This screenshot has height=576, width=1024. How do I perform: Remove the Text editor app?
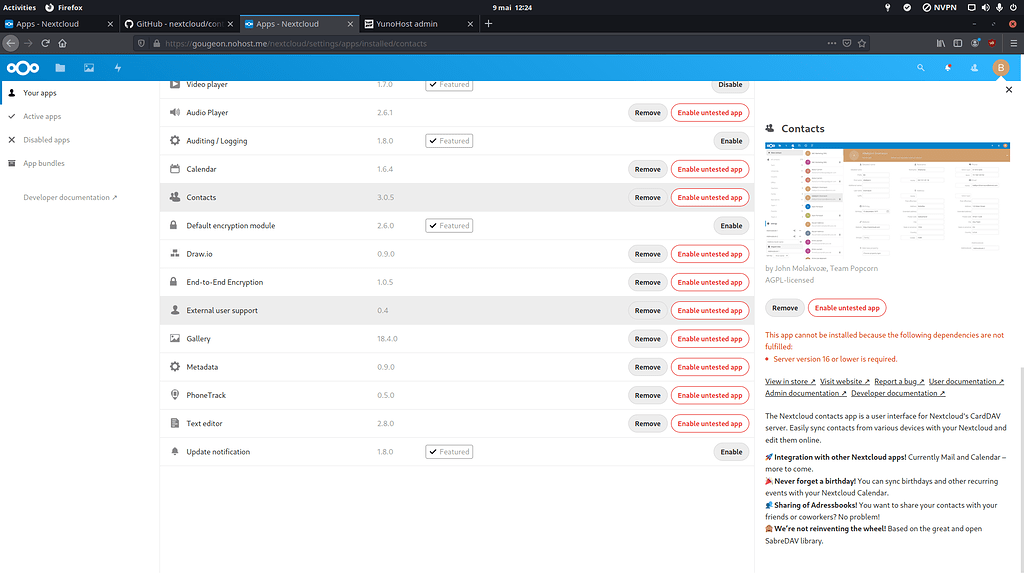pyautogui.click(x=647, y=424)
